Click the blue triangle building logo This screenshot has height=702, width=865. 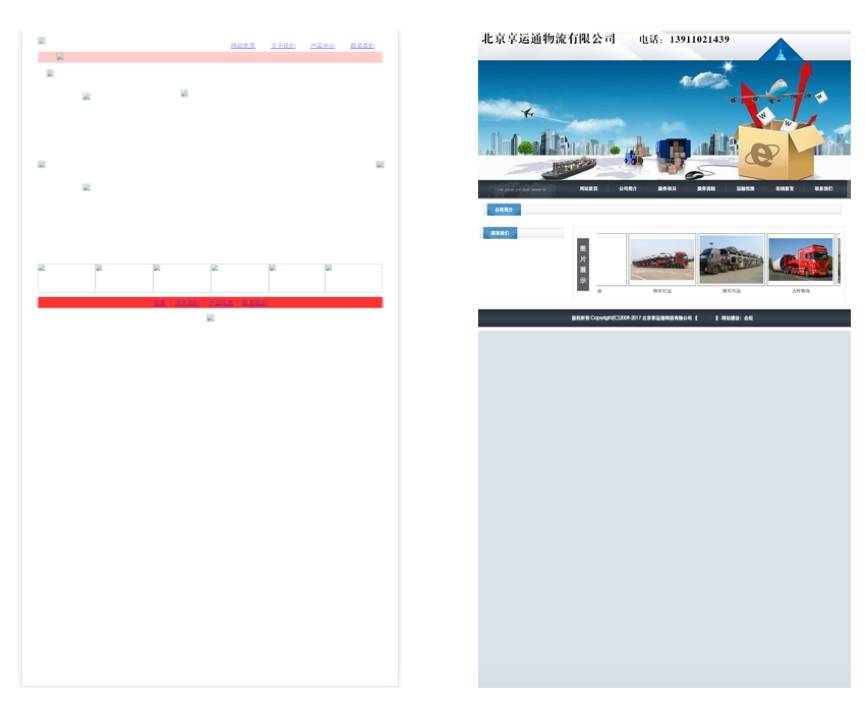(780, 50)
